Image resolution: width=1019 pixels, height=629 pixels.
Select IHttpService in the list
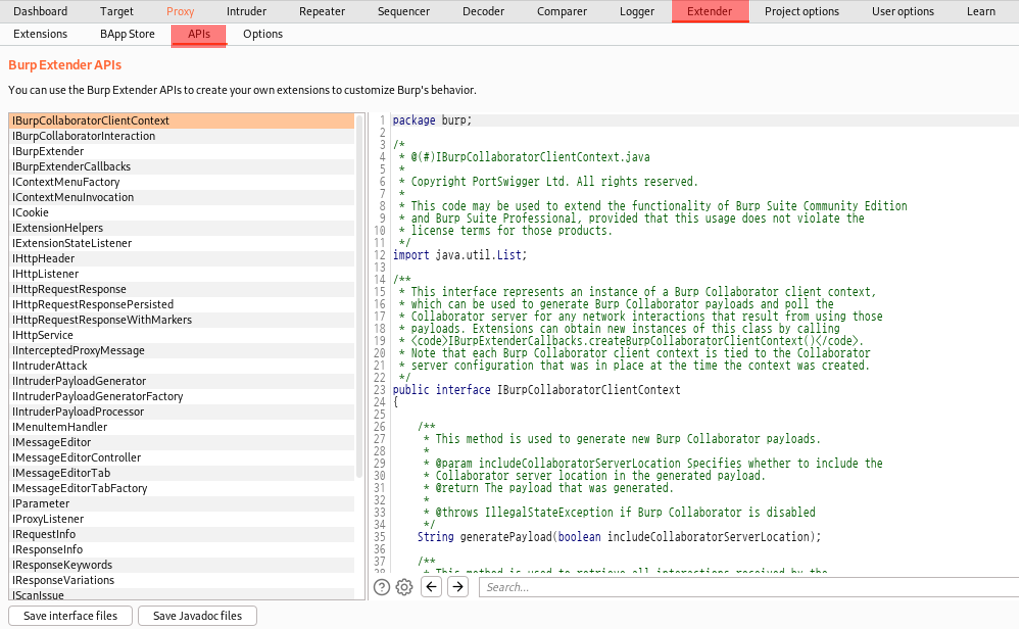tap(181, 335)
